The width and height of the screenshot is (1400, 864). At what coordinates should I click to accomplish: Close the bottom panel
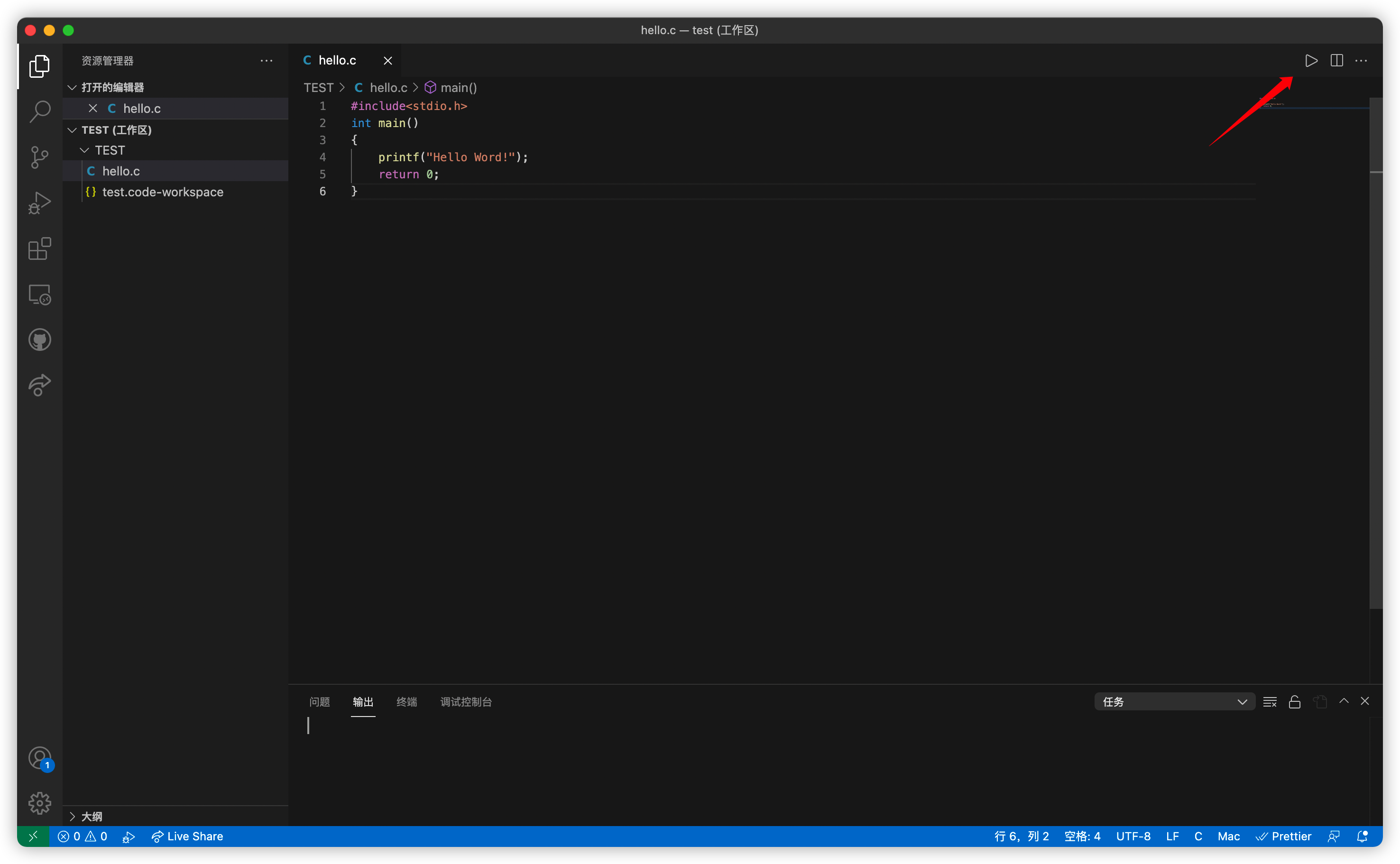1364,701
